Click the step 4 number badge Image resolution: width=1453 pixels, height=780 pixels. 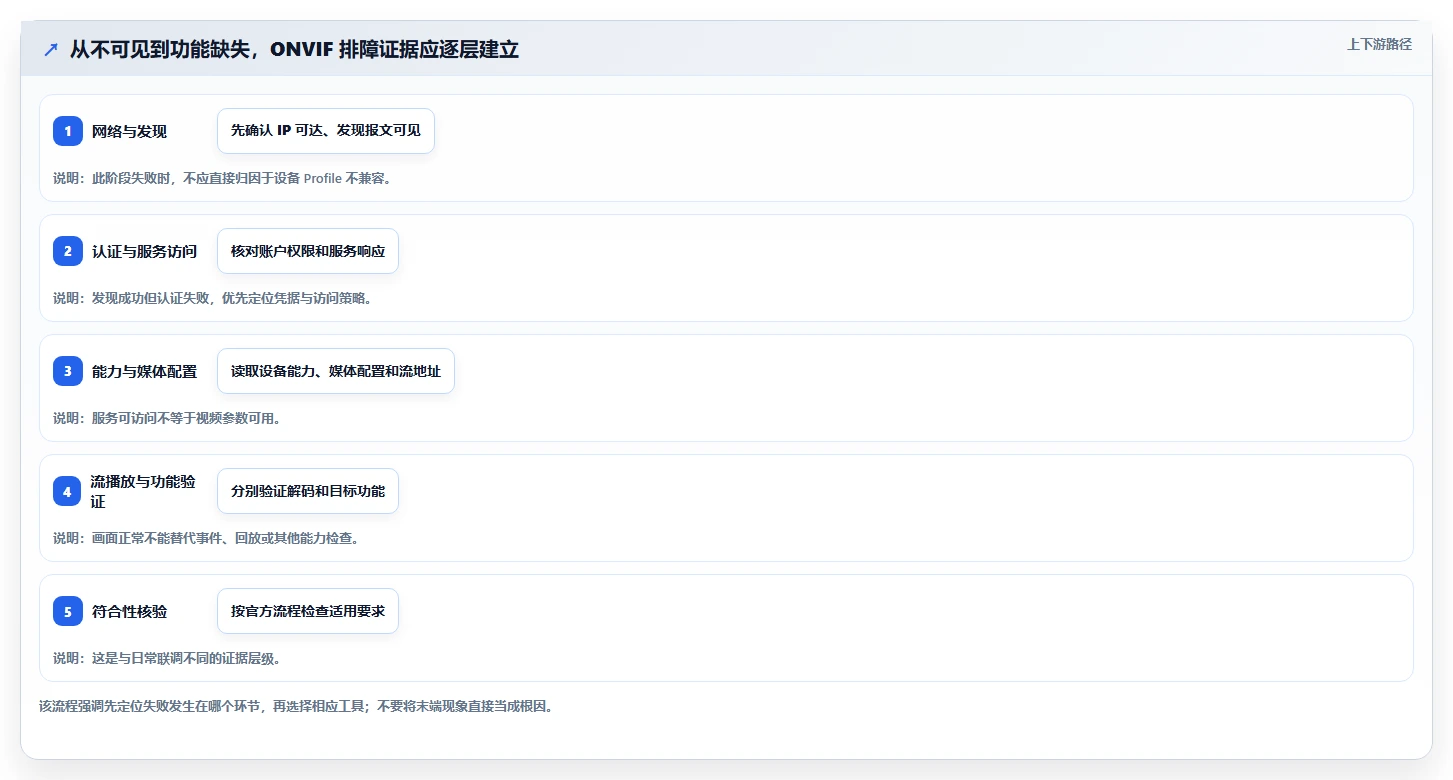click(x=68, y=491)
